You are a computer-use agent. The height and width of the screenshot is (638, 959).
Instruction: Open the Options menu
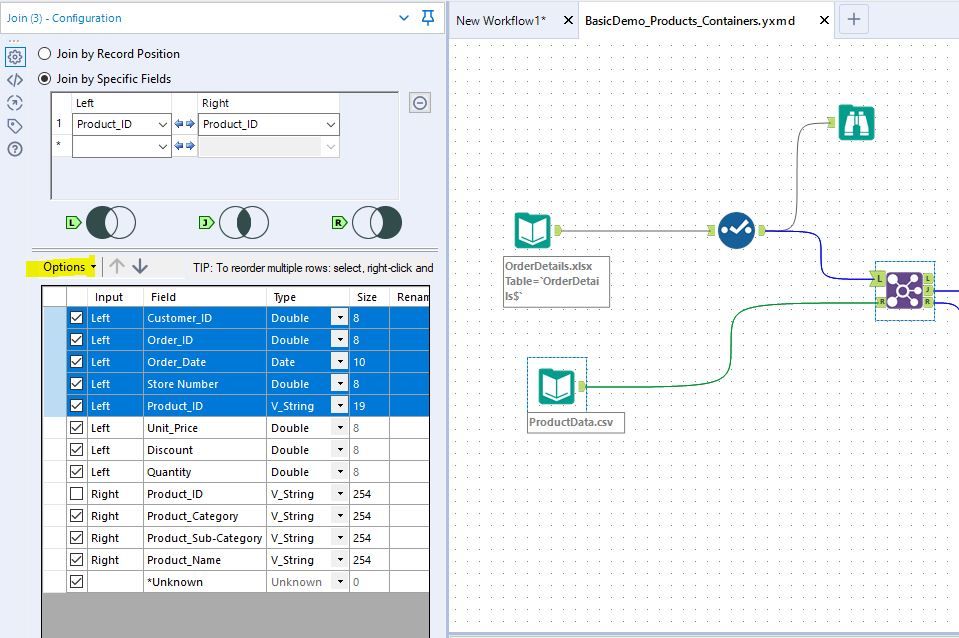[68, 267]
